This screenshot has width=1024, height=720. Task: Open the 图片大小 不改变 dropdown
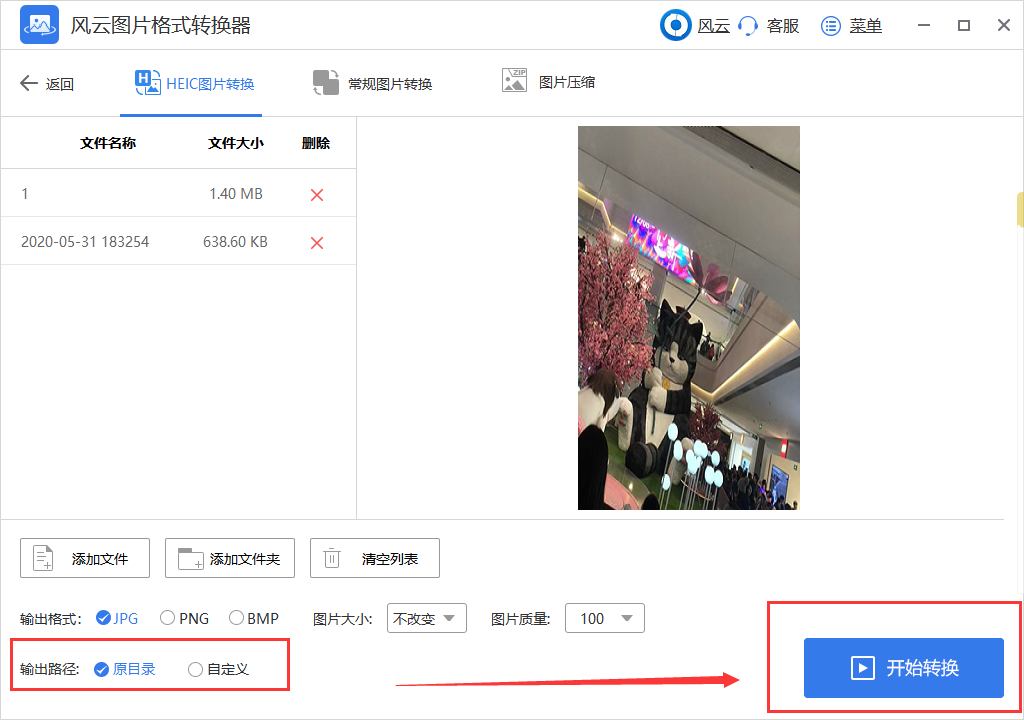pos(426,618)
